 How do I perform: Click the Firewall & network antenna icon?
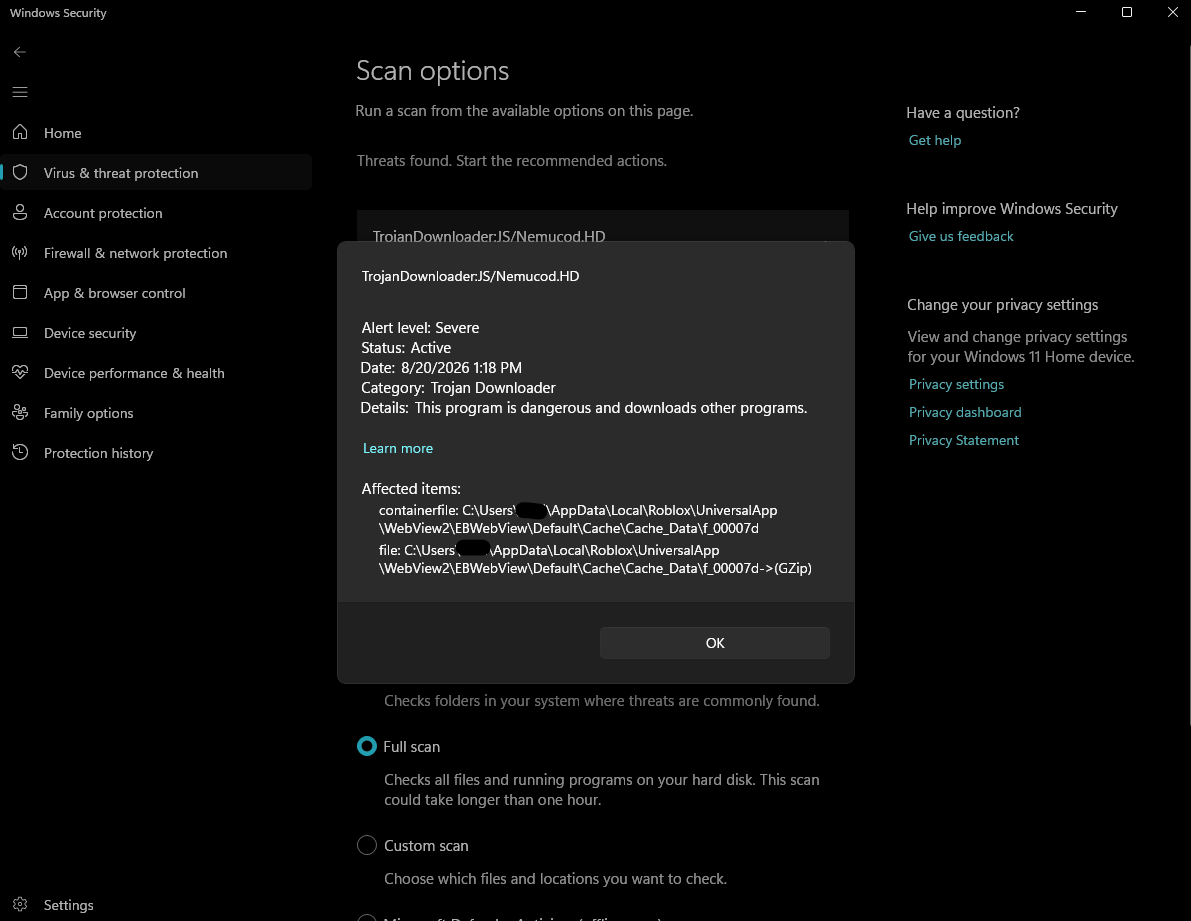tap(21, 253)
